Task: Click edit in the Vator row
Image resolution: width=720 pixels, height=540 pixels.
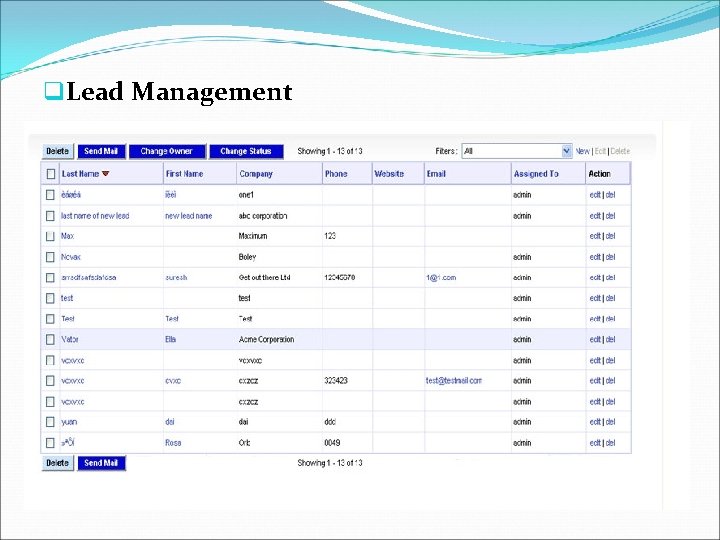Action: 595,339
